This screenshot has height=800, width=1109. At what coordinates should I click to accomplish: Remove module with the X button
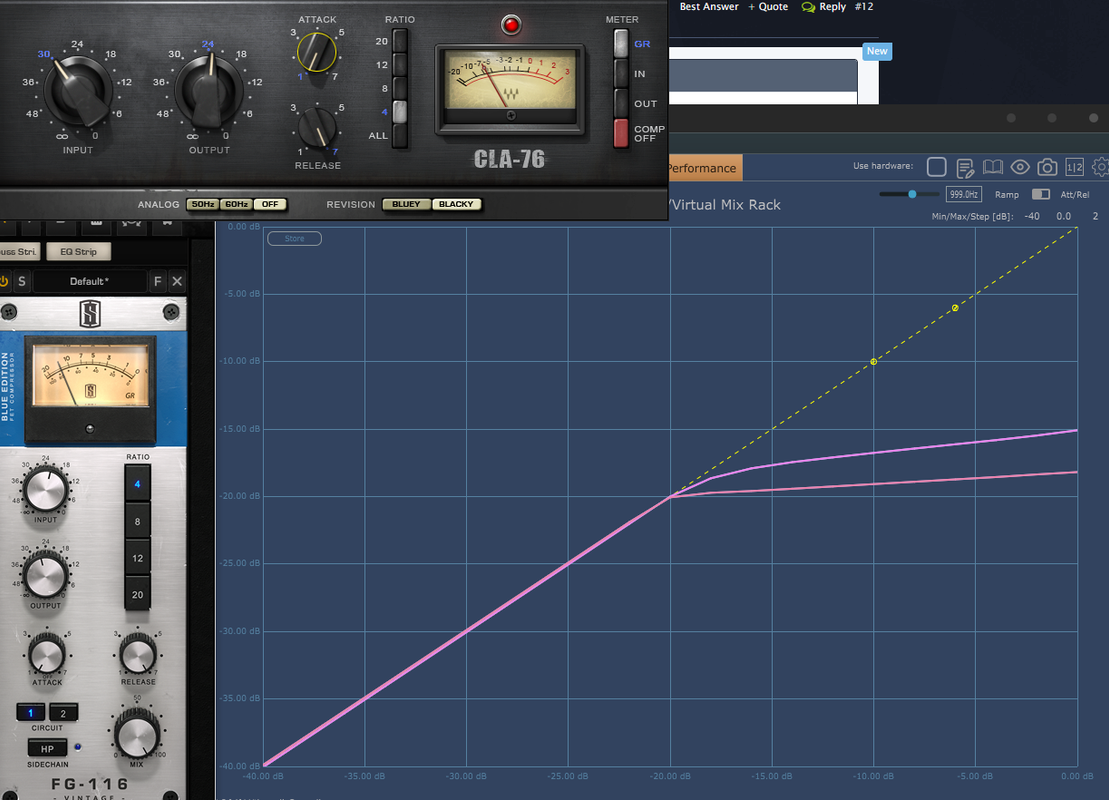(178, 282)
